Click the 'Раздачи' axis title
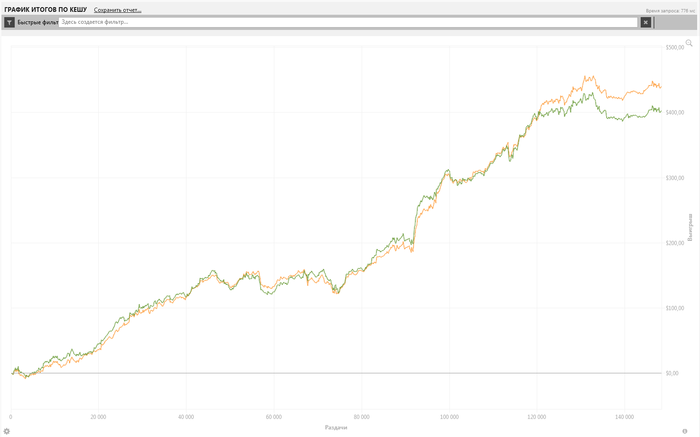700x437 pixels. tap(336, 428)
